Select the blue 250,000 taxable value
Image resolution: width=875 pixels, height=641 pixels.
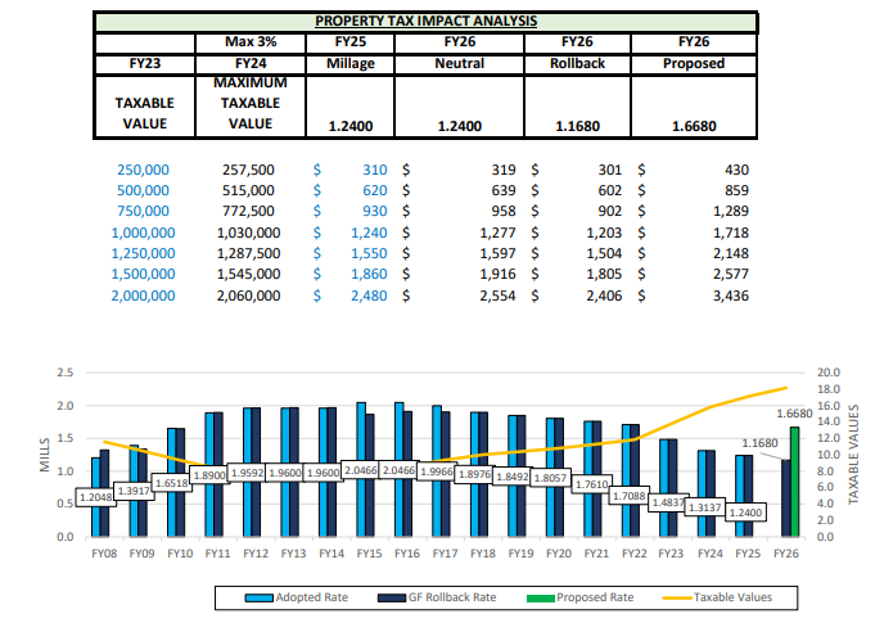click(x=143, y=170)
